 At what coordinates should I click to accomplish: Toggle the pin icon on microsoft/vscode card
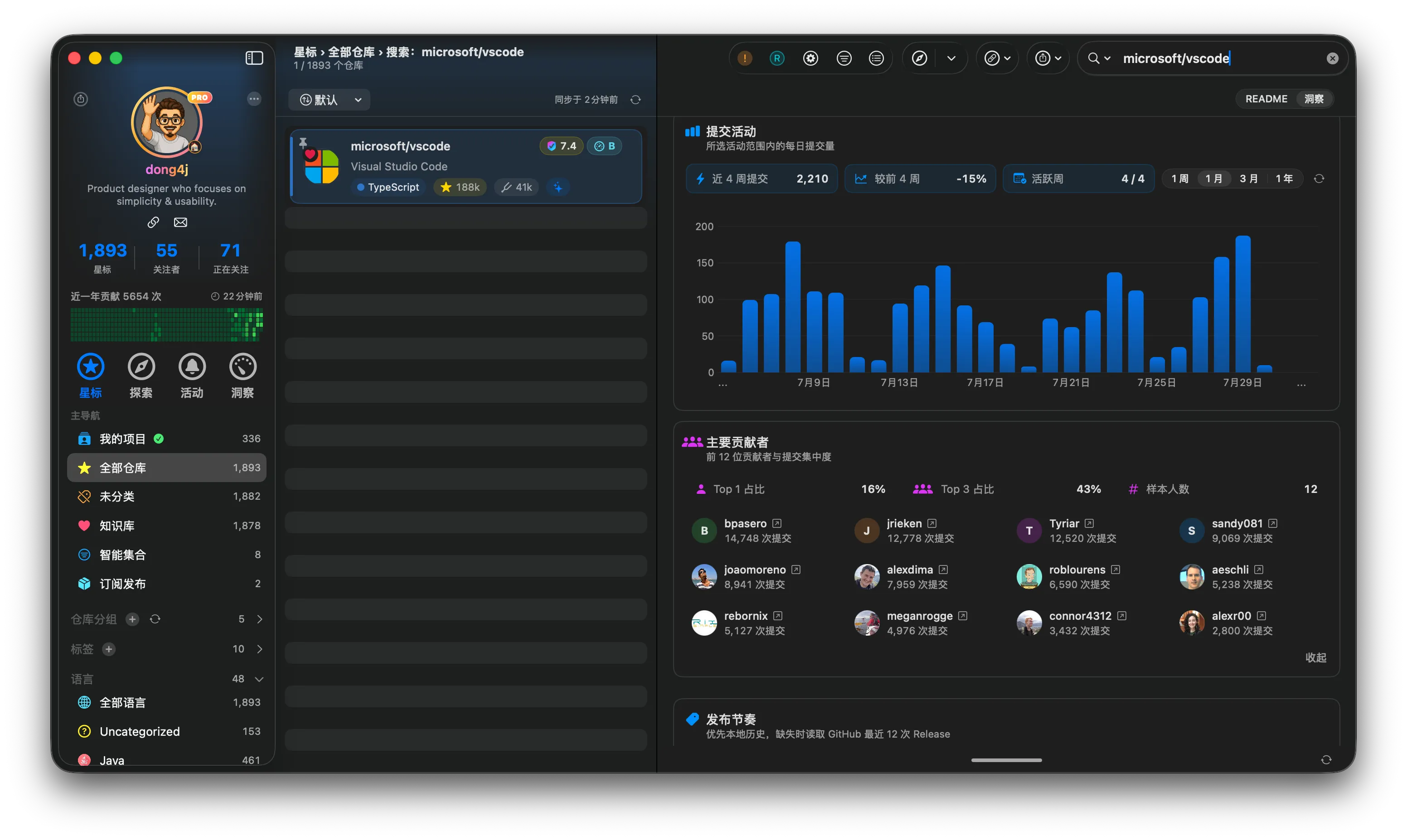click(x=303, y=143)
